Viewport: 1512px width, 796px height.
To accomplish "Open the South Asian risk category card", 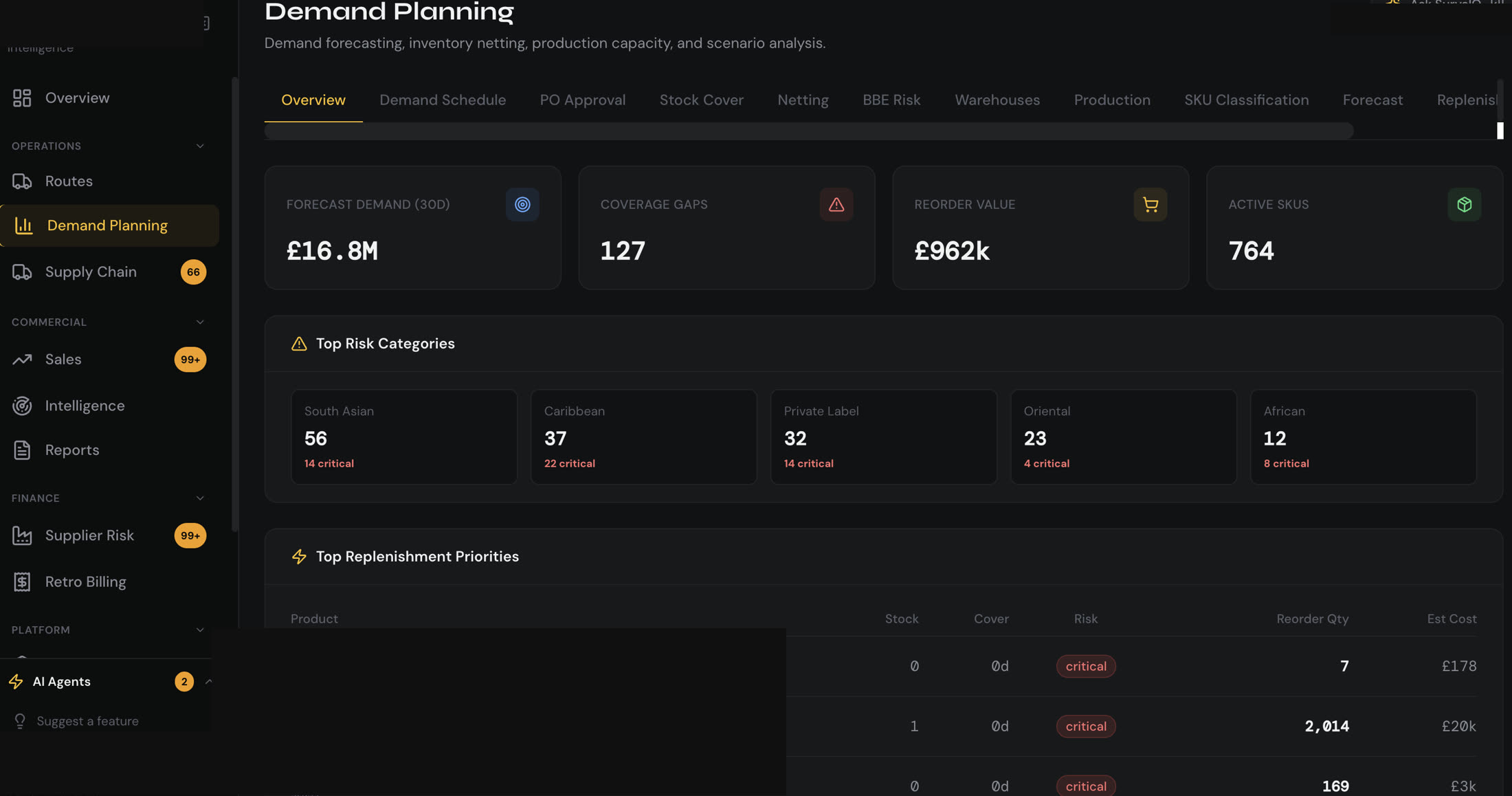I will (x=404, y=437).
